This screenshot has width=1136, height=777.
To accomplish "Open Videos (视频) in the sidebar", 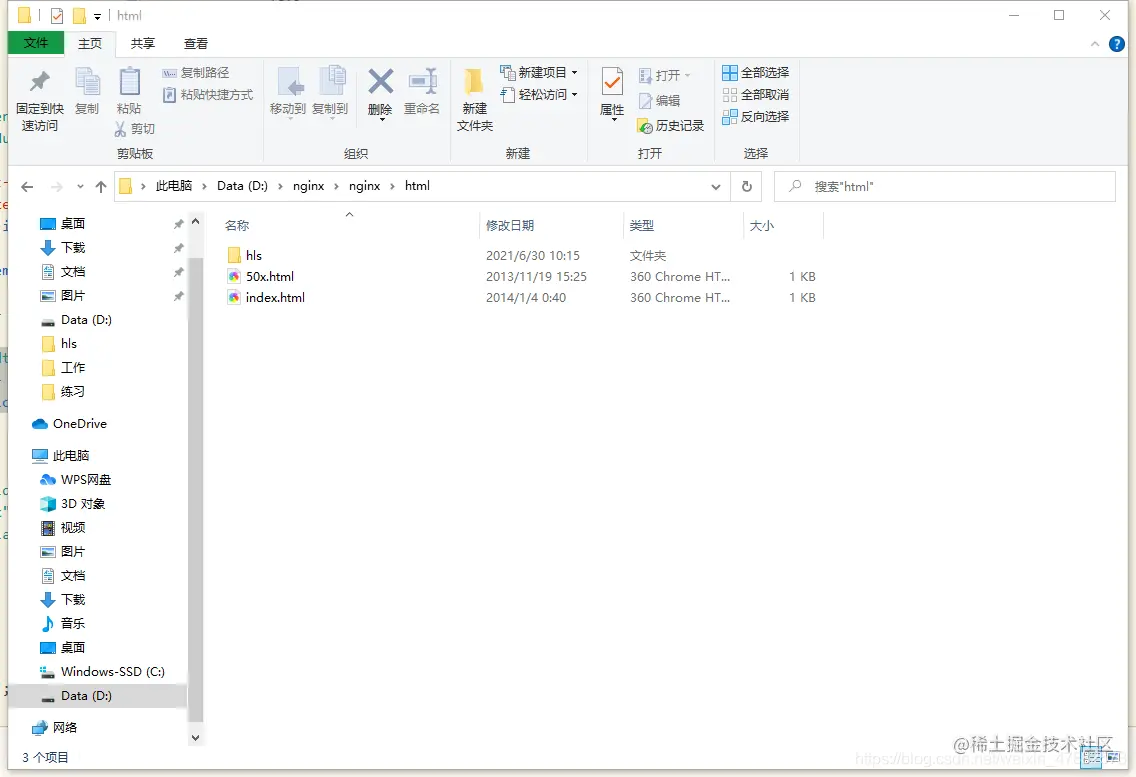I will pos(72,528).
